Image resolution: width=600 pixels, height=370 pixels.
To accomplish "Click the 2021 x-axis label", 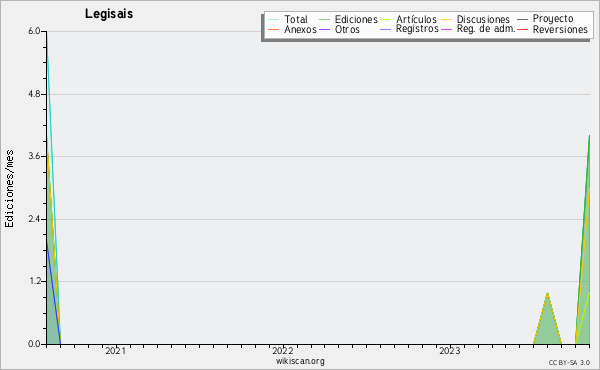I will [116, 351].
